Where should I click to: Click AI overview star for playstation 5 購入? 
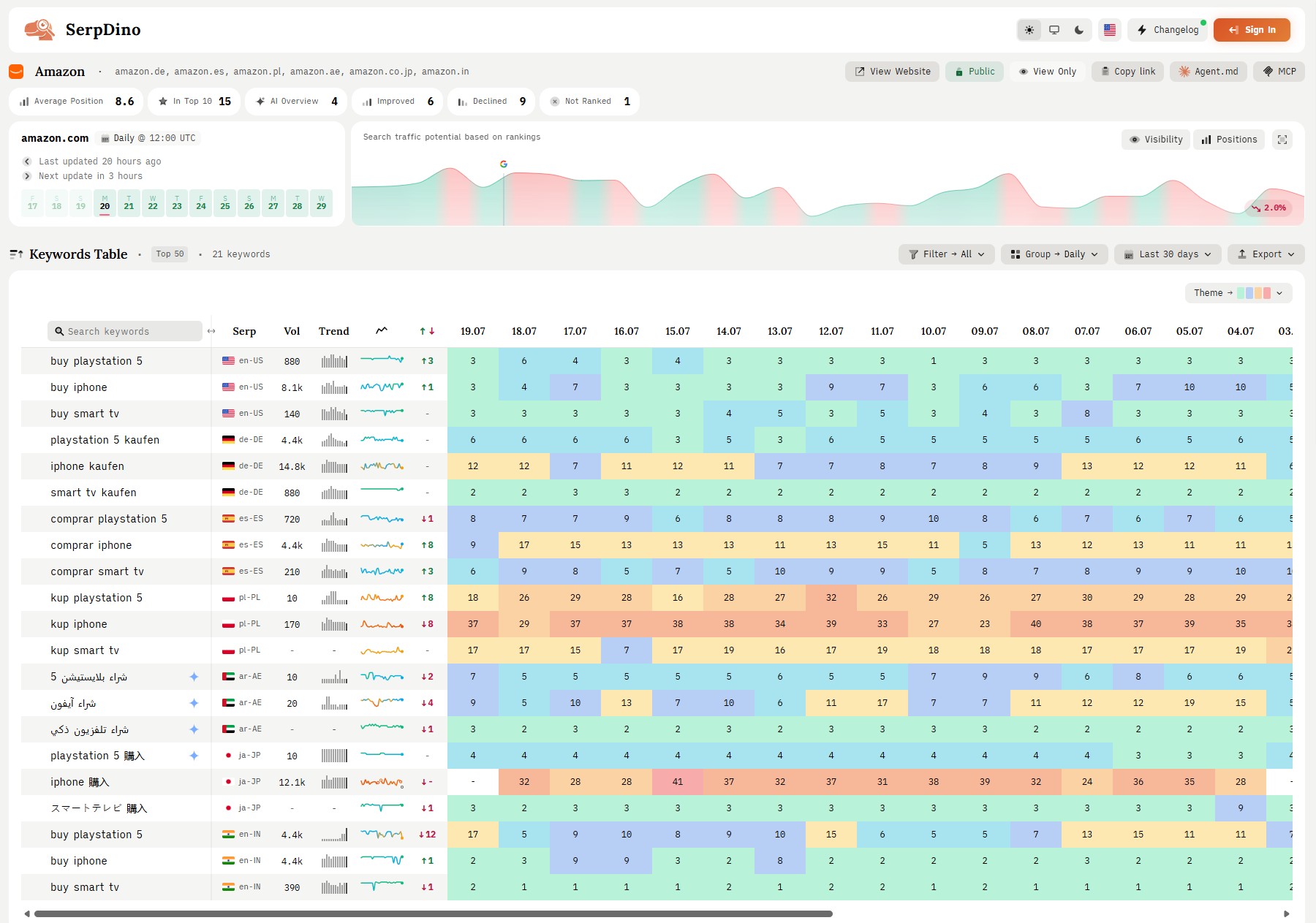194,756
